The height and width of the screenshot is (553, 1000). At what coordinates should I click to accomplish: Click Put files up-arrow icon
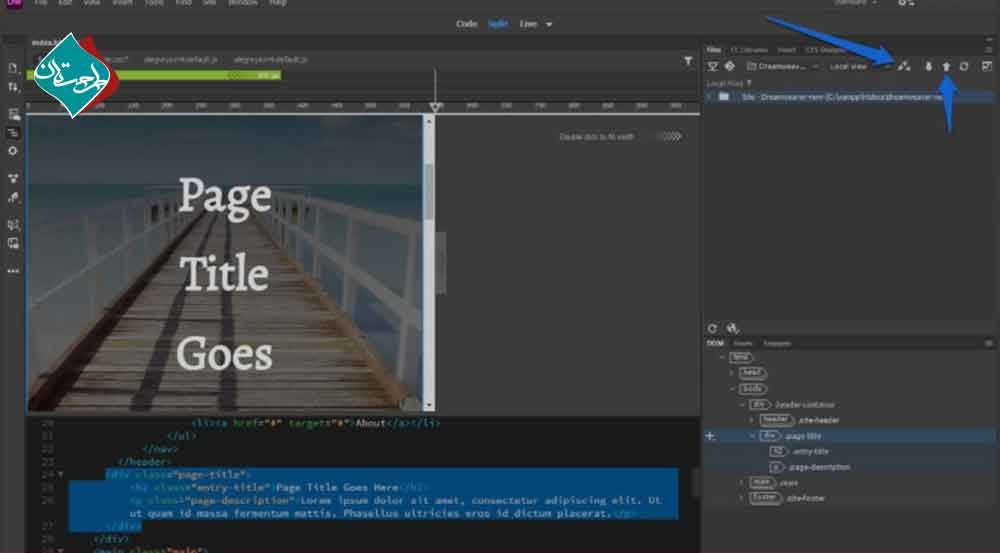946,66
